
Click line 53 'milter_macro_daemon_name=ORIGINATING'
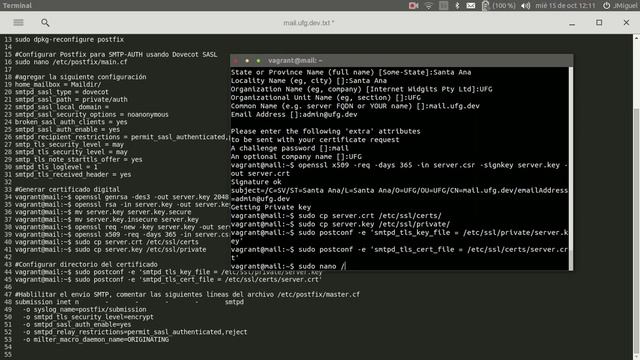click(96, 340)
